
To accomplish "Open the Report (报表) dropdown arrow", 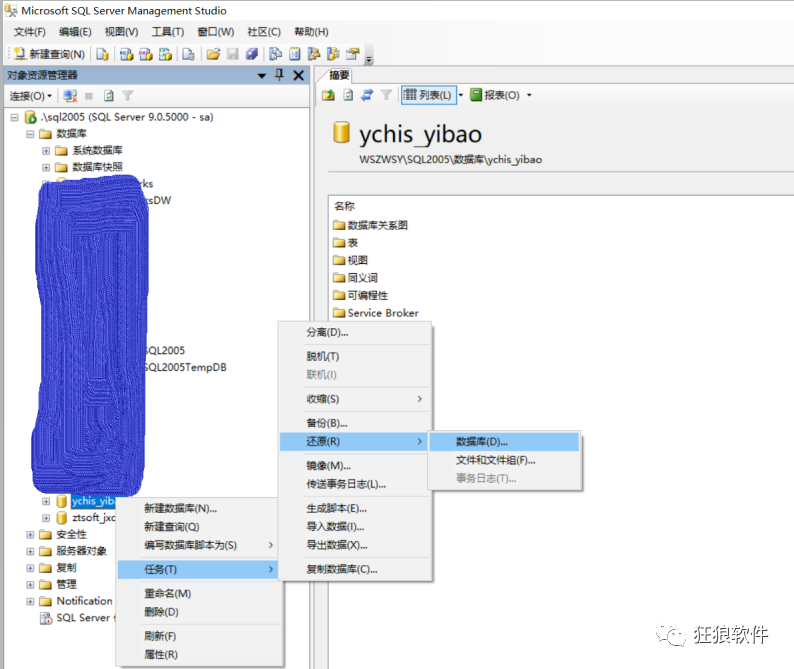I will point(529,95).
